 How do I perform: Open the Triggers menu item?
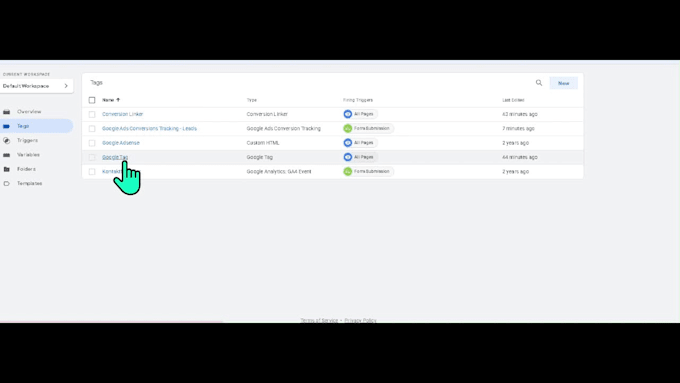[x=27, y=141]
